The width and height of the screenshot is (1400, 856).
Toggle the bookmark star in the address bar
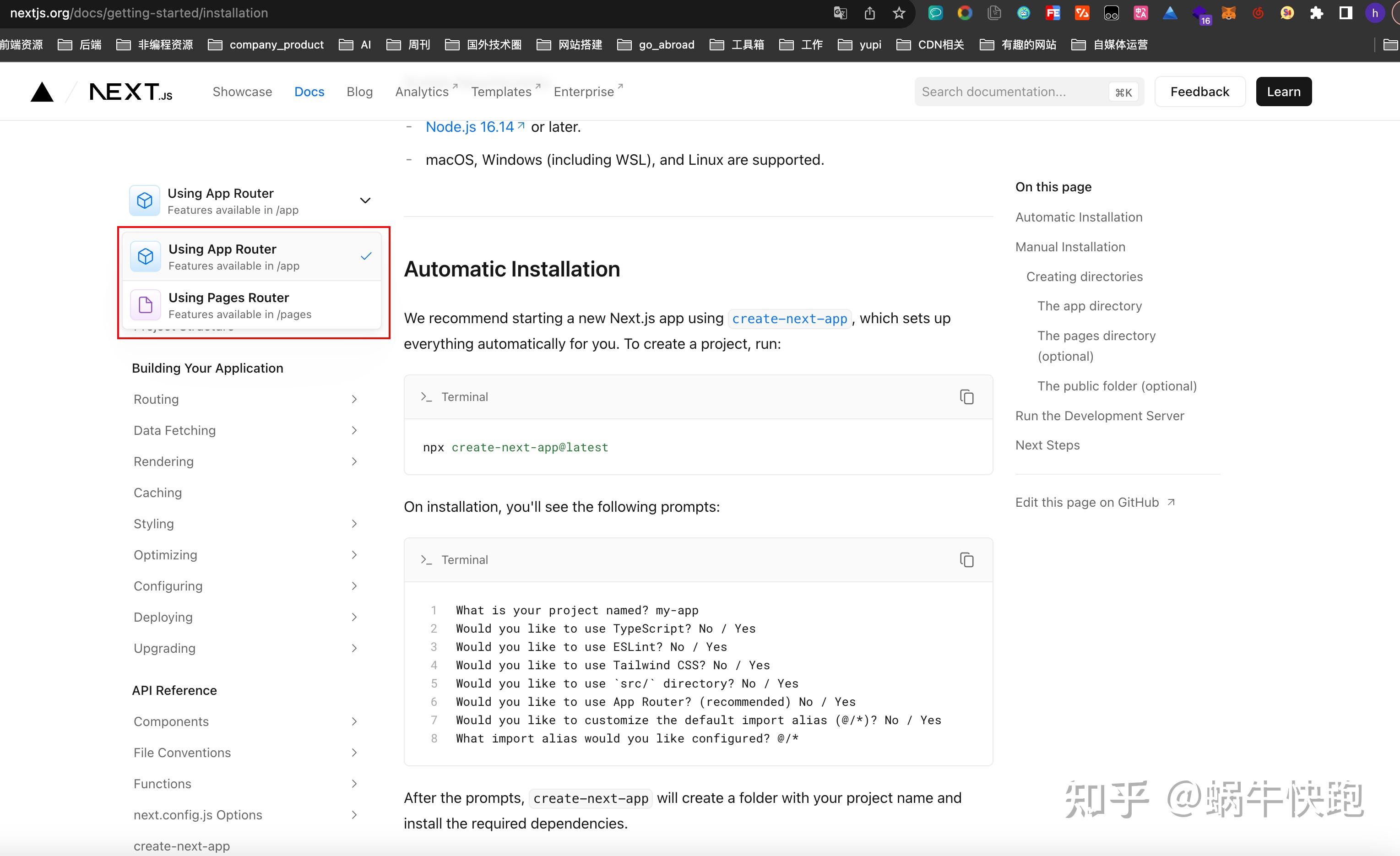898,12
